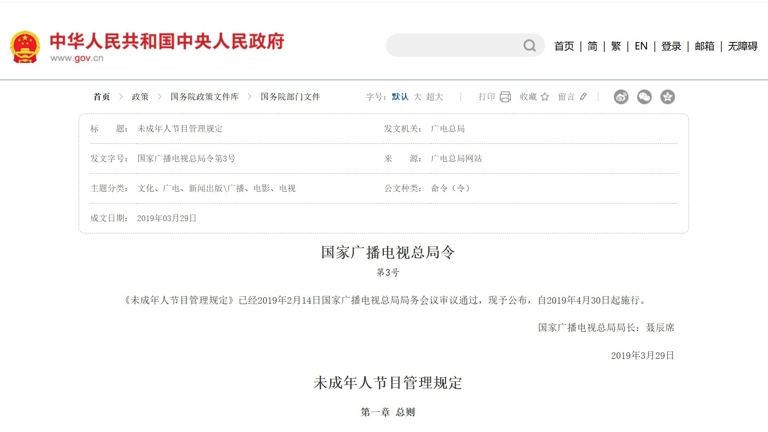This screenshot has height=432, width=768.
Task: Click the printer icon to print
Action: [x=505, y=97]
